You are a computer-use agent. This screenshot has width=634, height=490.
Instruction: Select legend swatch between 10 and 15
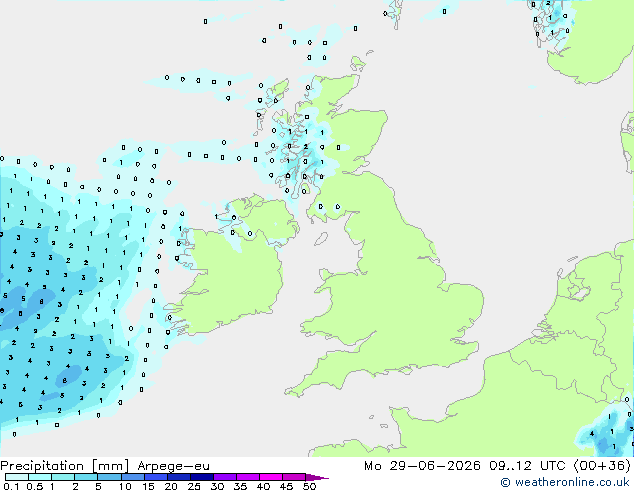[133, 477]
